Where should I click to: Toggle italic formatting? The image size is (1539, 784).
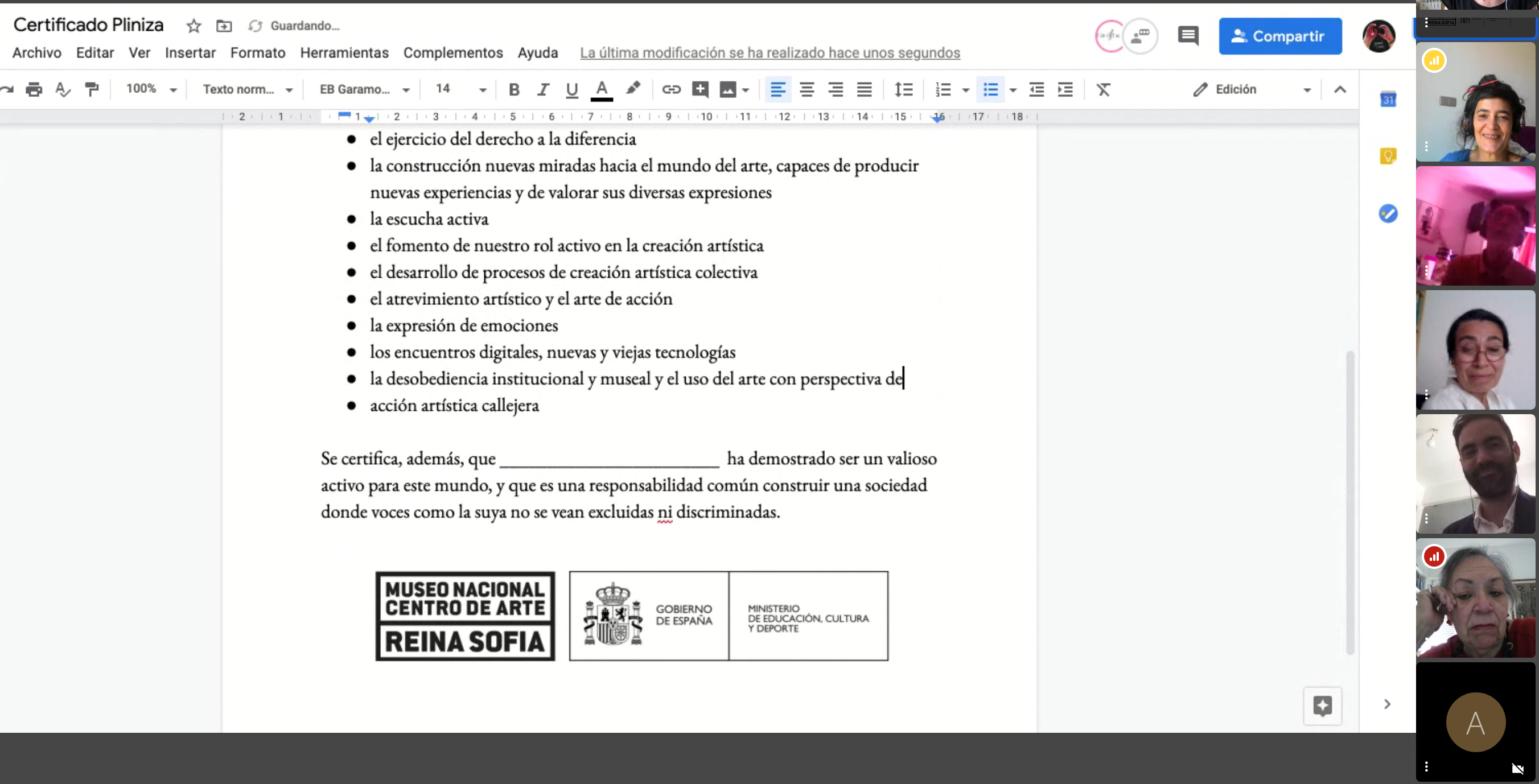pyautogui.click(x=542, y=89)
